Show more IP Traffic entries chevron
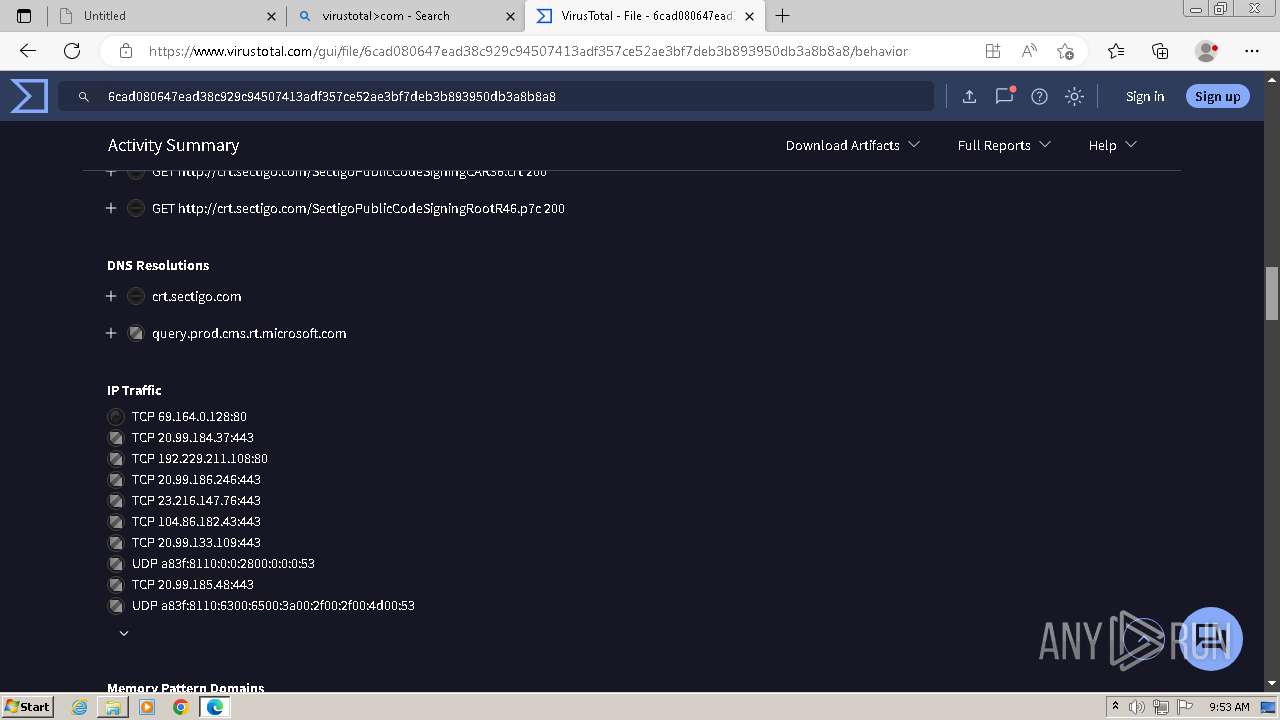 coord(124,633)
